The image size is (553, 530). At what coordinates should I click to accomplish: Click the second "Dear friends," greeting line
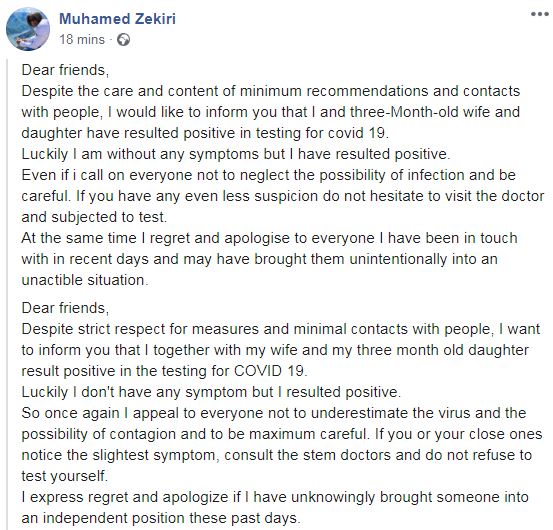[65, 308]
